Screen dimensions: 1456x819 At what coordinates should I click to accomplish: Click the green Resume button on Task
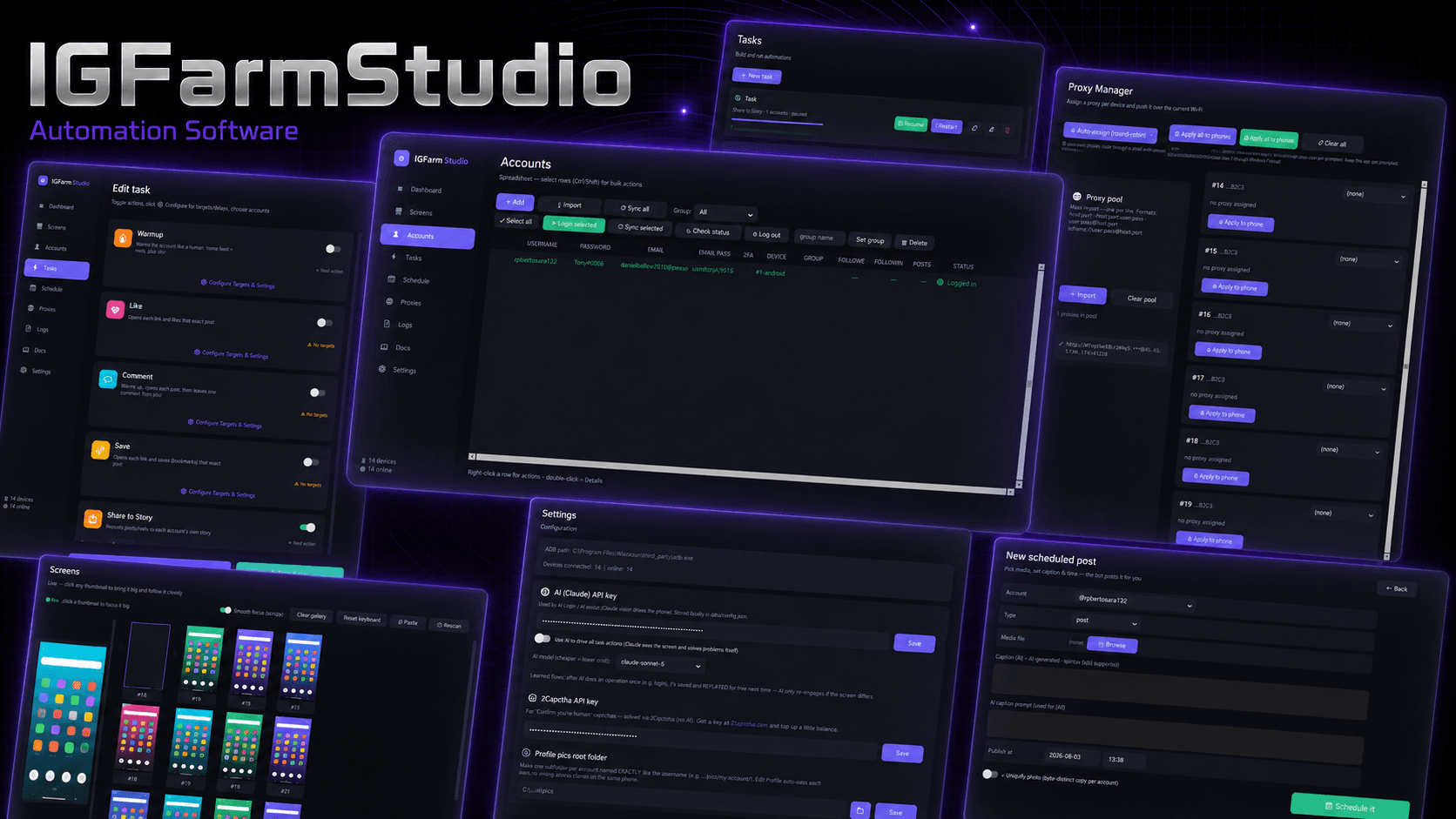(x=911, y=124)
